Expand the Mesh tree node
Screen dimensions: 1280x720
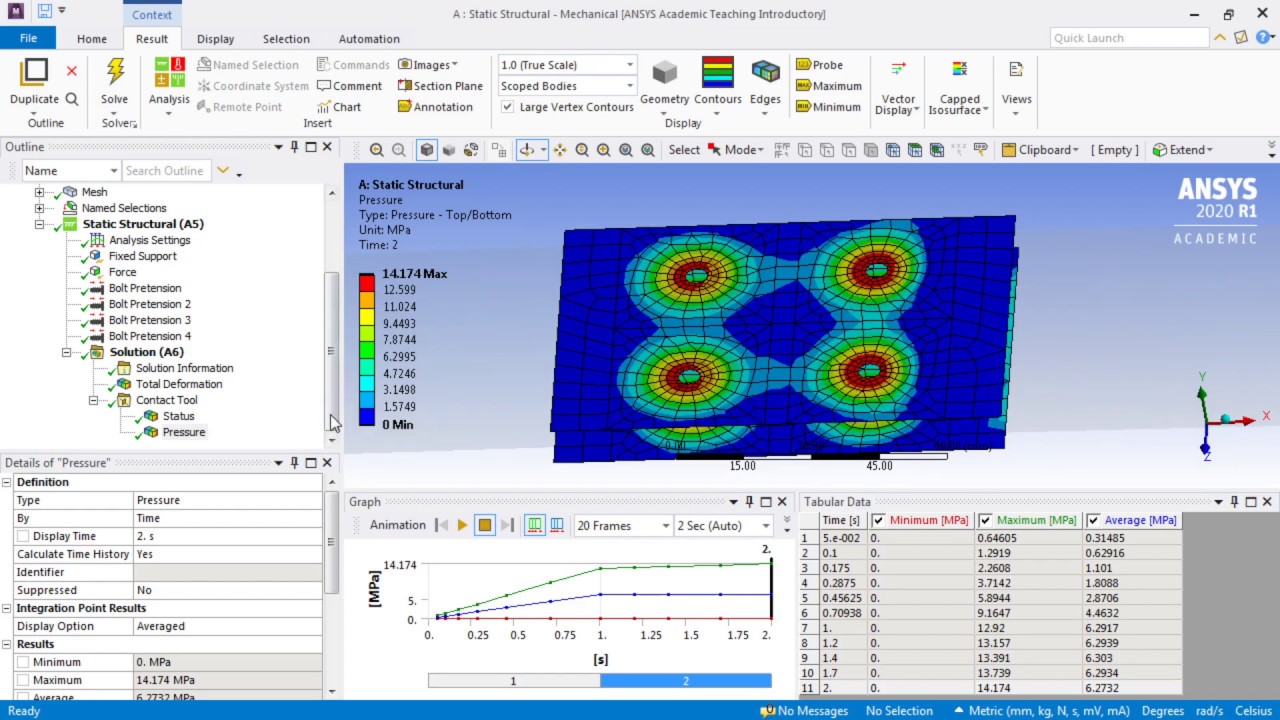pos(39,192)
